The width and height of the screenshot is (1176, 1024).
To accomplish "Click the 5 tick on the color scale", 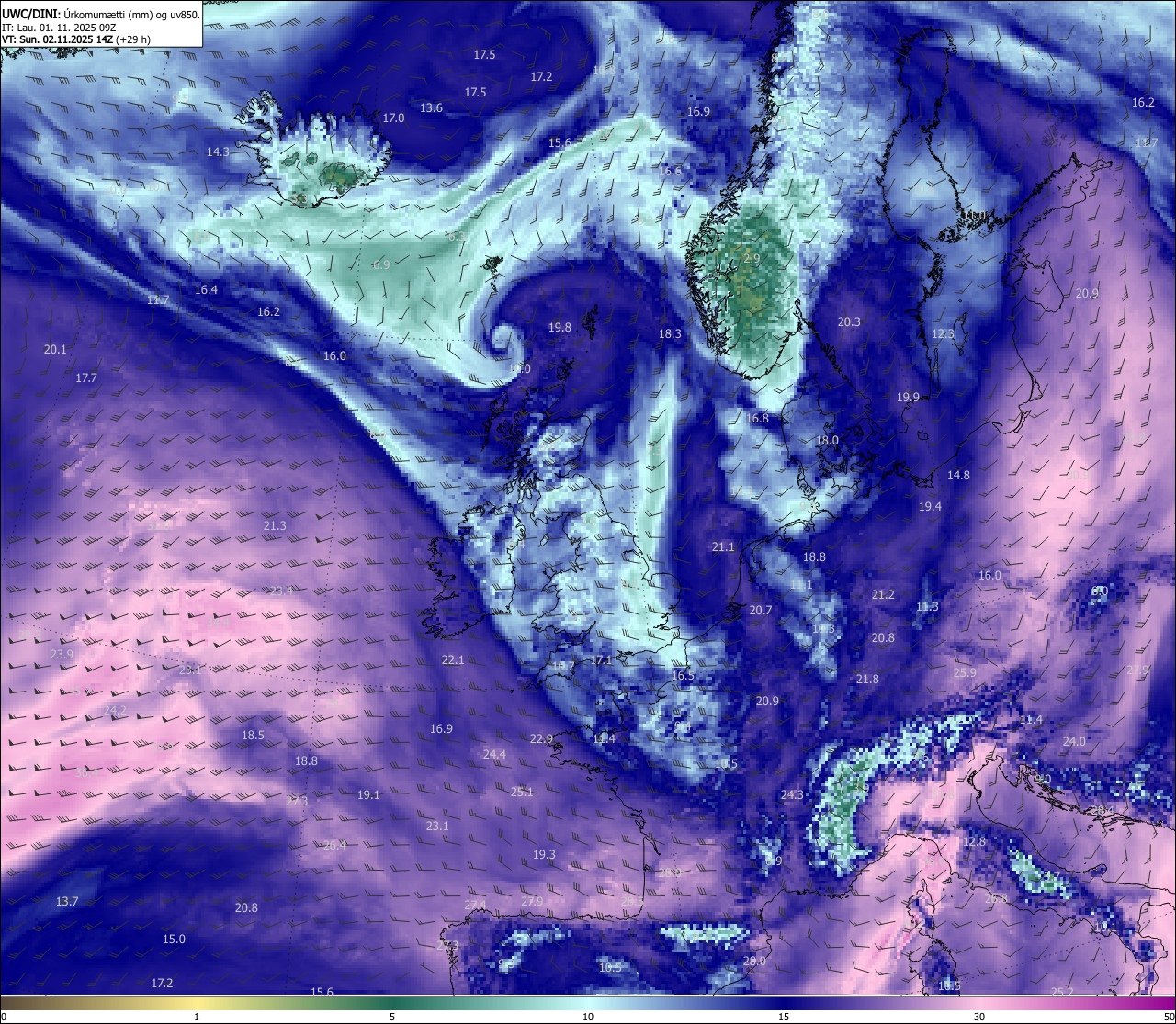I will point(392,1016).
